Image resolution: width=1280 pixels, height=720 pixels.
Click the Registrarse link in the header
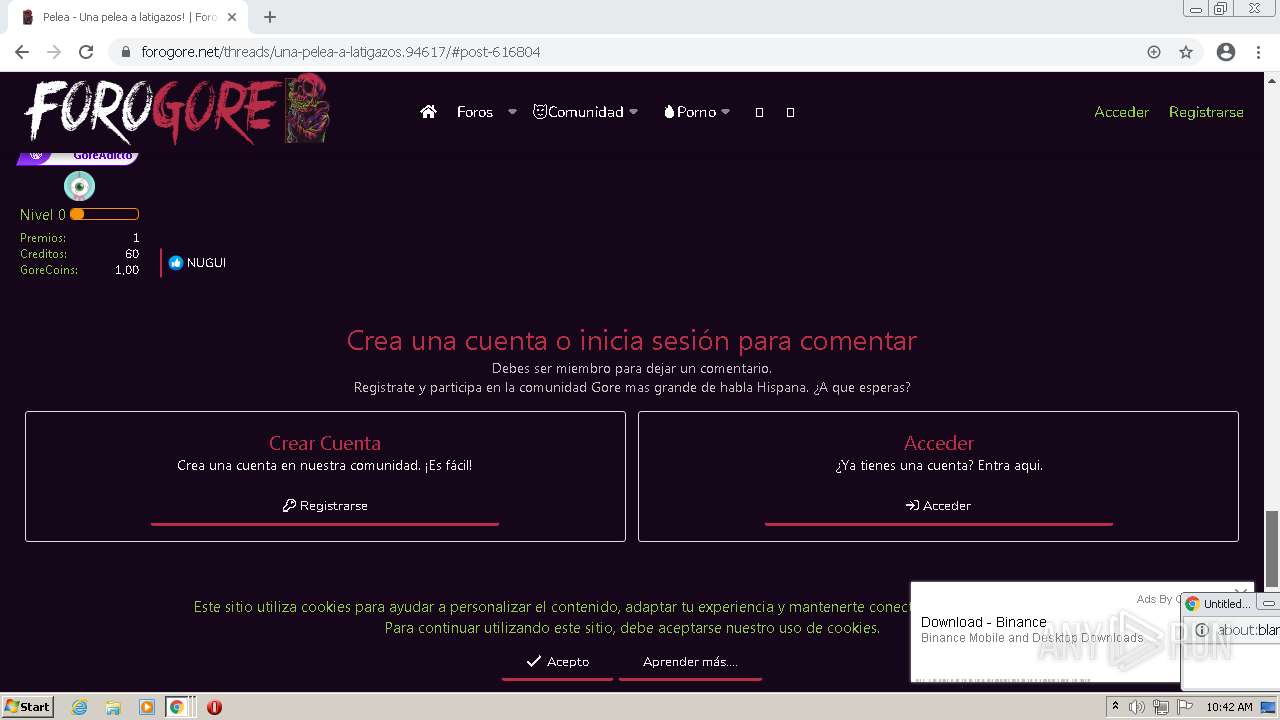click(1206, 112)
